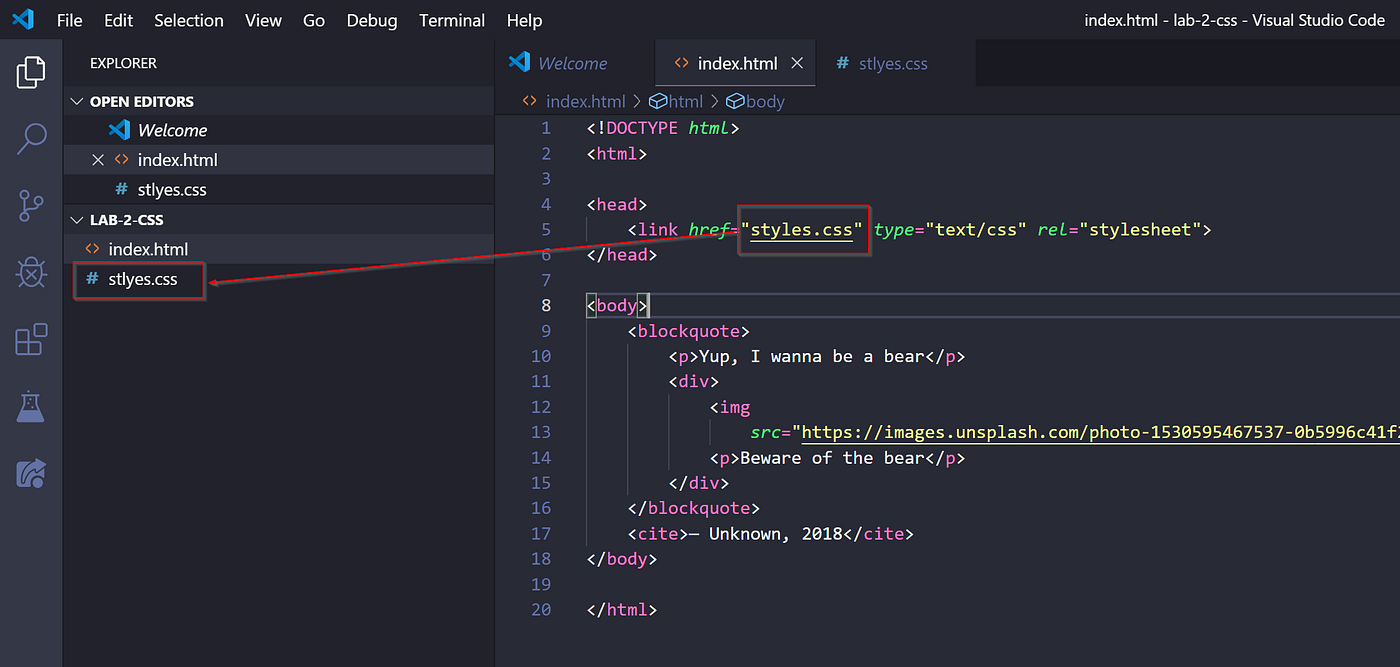The width and height of the screenshot is (1400, 667).
Task: Click the VS Code logo in title bar
Action: (22, 19)
